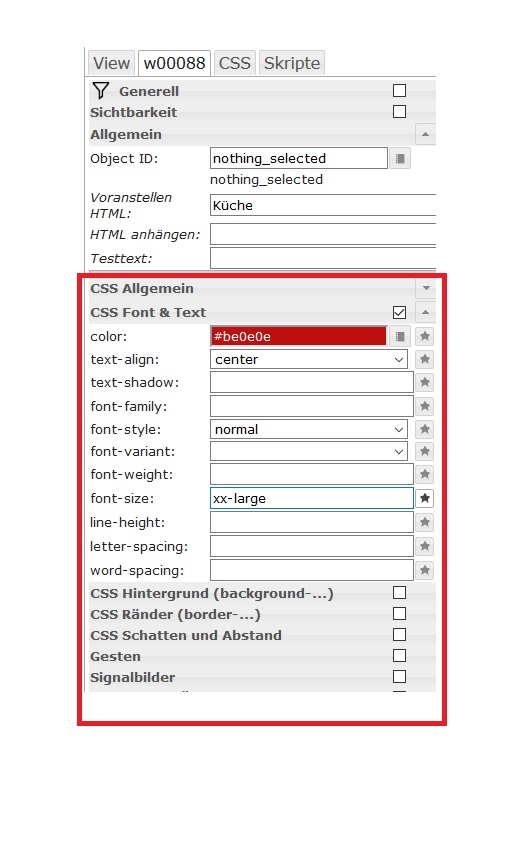This screenshot has height=844, width=512.
Task: Open the font-style dropdown set to normal
Action: point(308,430)
